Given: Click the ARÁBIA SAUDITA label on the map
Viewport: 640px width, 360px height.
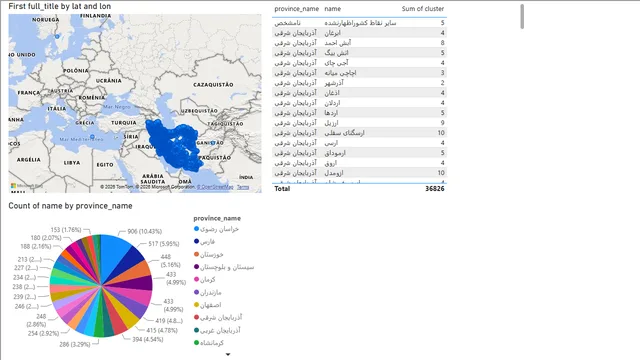Looking at the screenshot, I should click(153, 179).
